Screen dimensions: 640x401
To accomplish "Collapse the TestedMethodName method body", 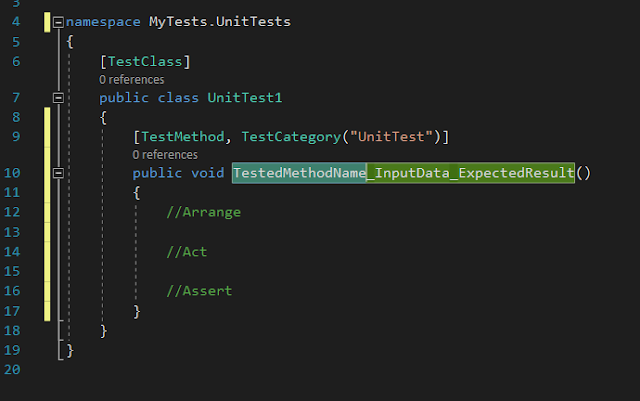I will pos(58,173).
